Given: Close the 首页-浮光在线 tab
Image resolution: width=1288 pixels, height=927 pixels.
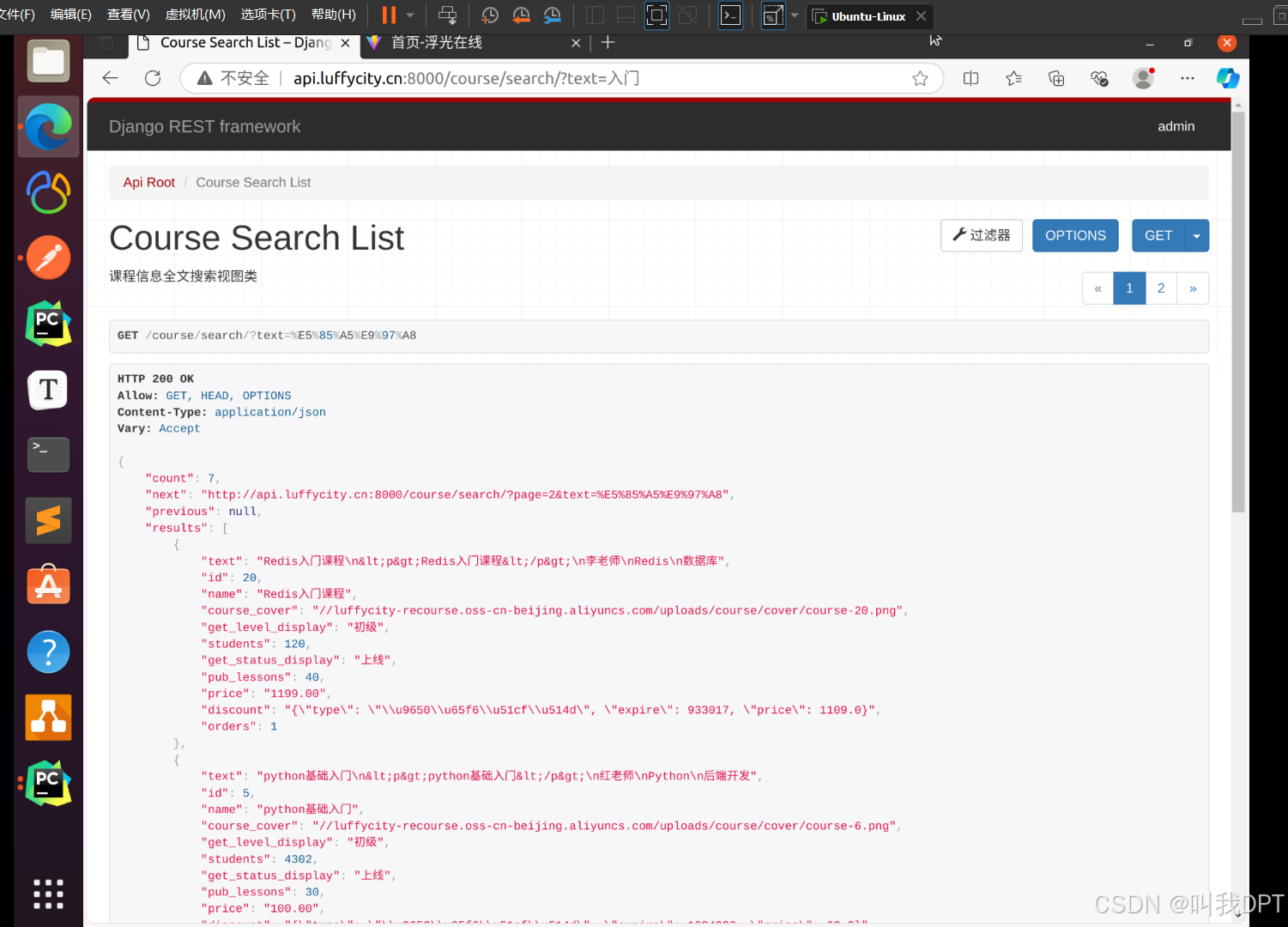Looking at the screenshot, I should [x=576, y=43].
